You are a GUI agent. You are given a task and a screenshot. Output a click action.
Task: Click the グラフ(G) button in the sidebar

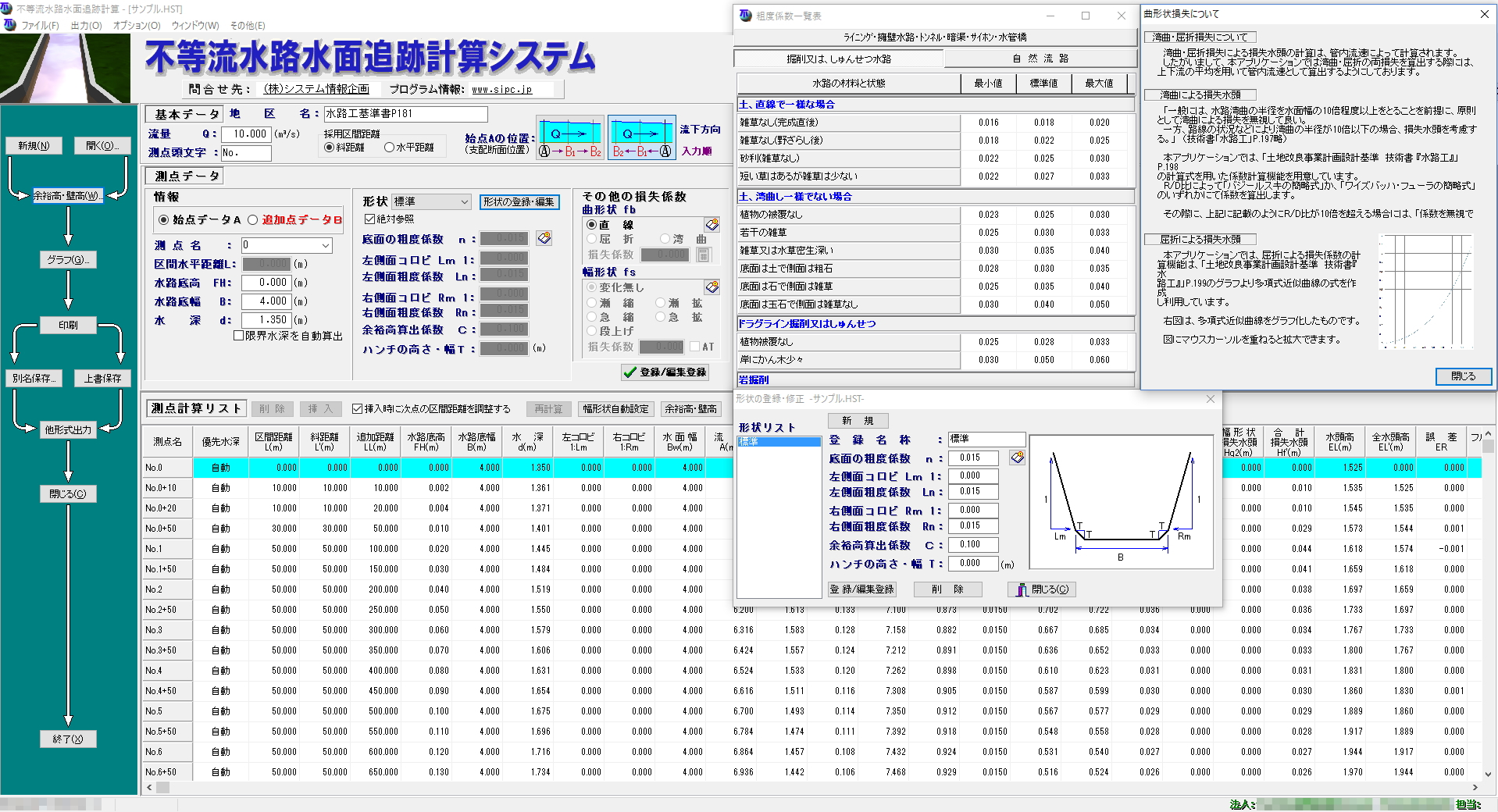point(68,260)
